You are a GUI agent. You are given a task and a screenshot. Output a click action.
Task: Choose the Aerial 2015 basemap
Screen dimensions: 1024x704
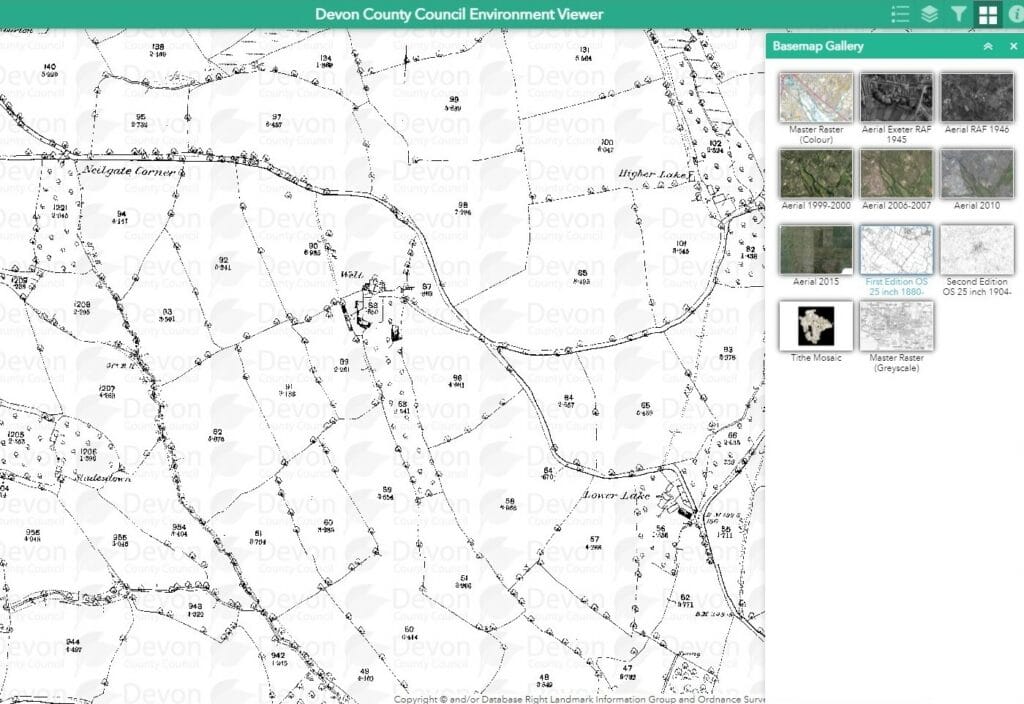click(x=815, y=250)
